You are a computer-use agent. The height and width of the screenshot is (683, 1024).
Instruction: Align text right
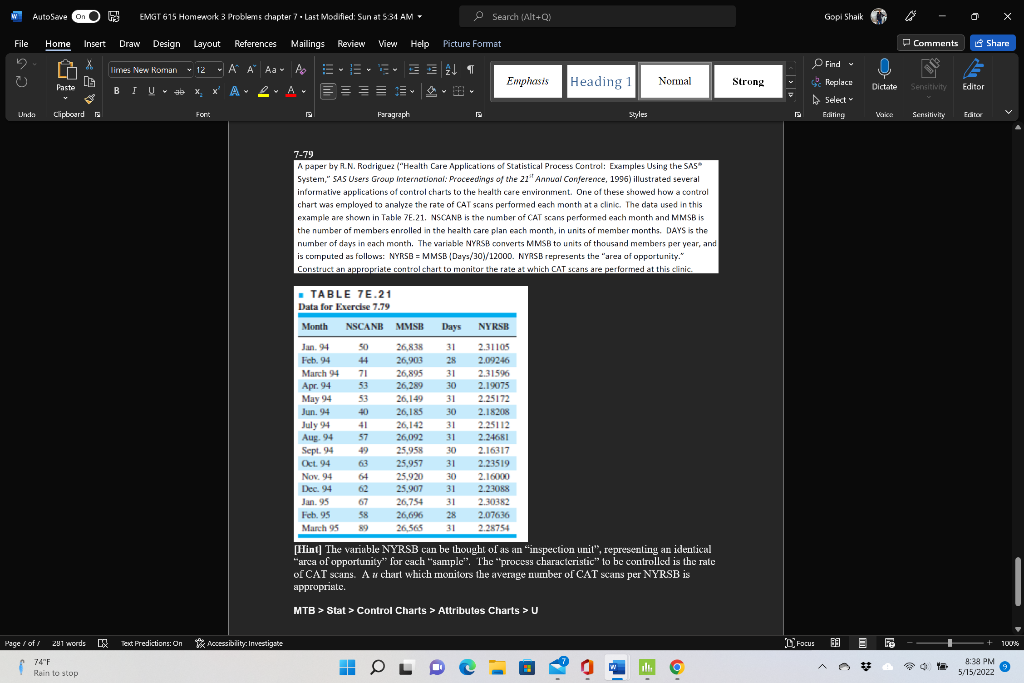tap(364, 91)
